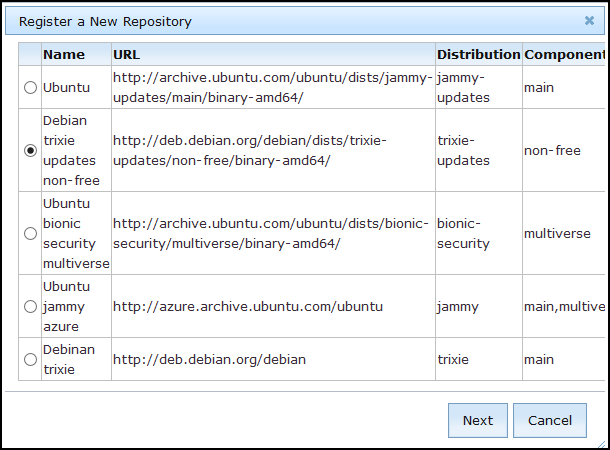The height and width of the screenshot is (450, 610).
Task: Click the Debinan trixie name cell
Action: pyautogui.click(x=76, y=359)
